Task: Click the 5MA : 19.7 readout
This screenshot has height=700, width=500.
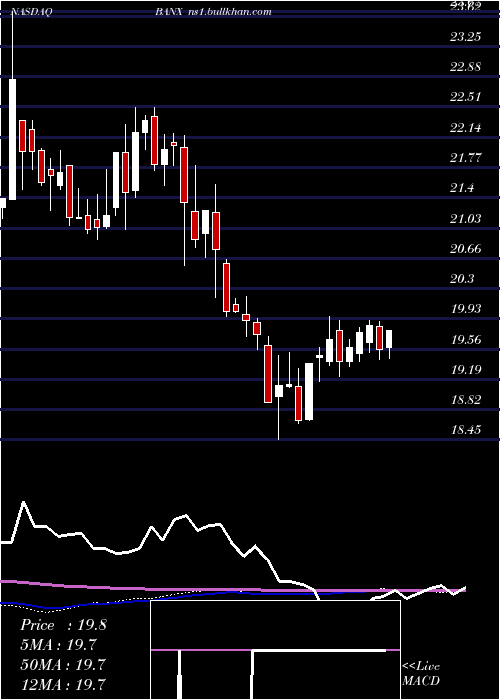Action: pos(59,645)
